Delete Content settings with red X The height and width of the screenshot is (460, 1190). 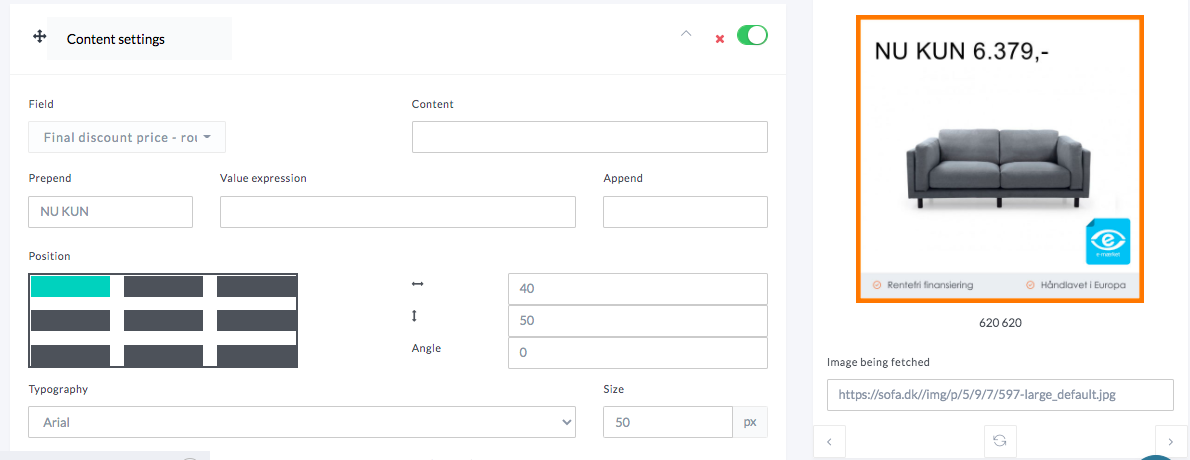719,39
